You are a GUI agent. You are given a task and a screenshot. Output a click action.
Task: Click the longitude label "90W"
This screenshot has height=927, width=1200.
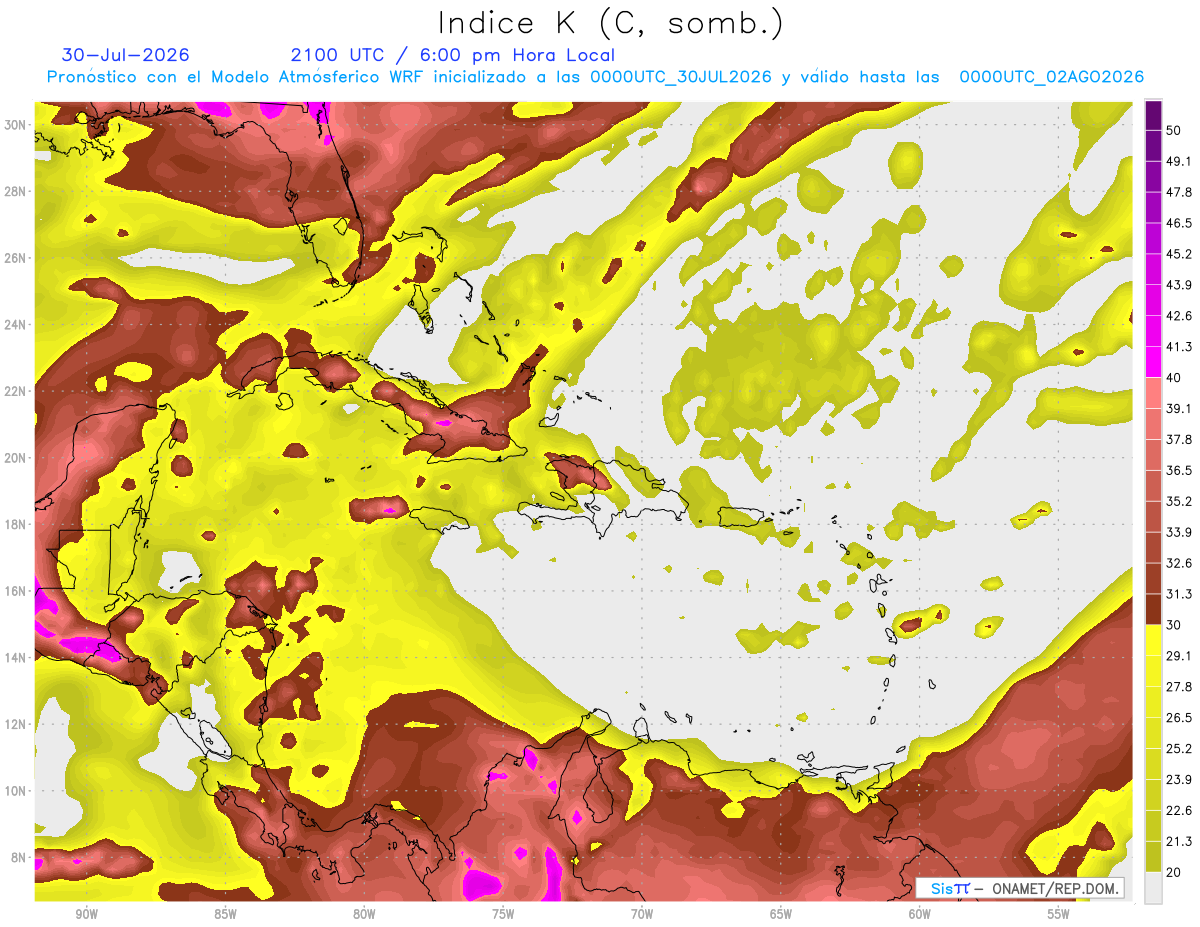tap(86, 914)
